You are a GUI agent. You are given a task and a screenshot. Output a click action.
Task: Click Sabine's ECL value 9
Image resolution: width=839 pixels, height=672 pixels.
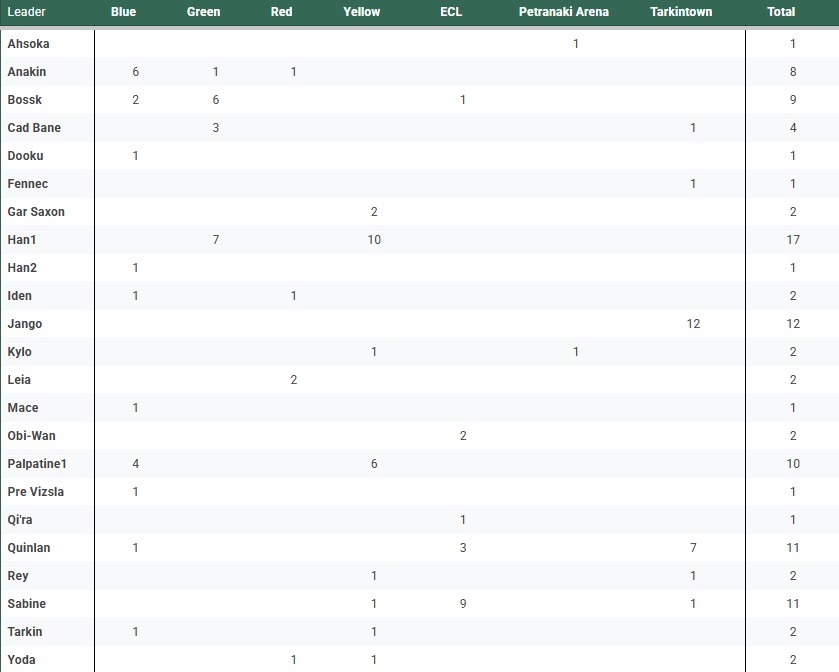click(x=463, y=604)
